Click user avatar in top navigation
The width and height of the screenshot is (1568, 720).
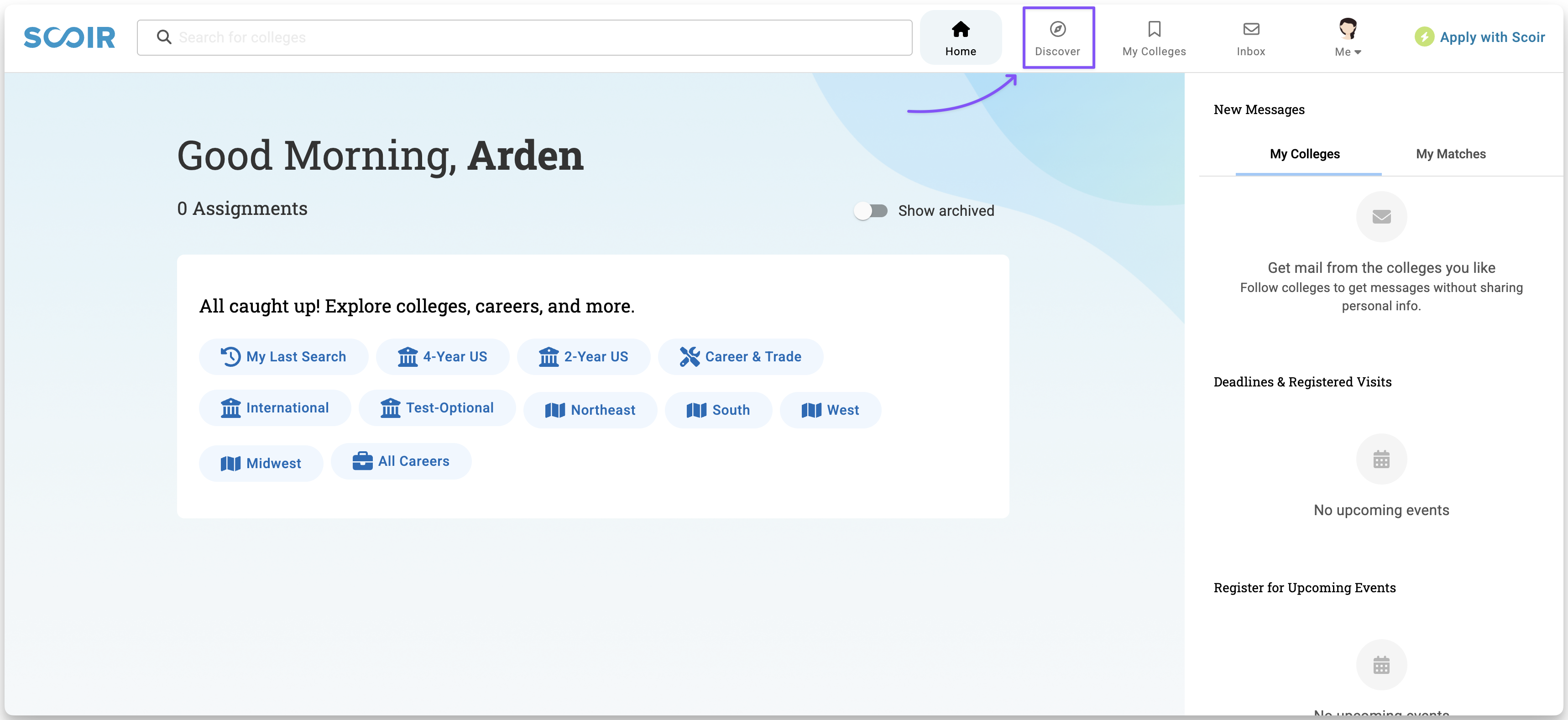tap(1347, 28)
